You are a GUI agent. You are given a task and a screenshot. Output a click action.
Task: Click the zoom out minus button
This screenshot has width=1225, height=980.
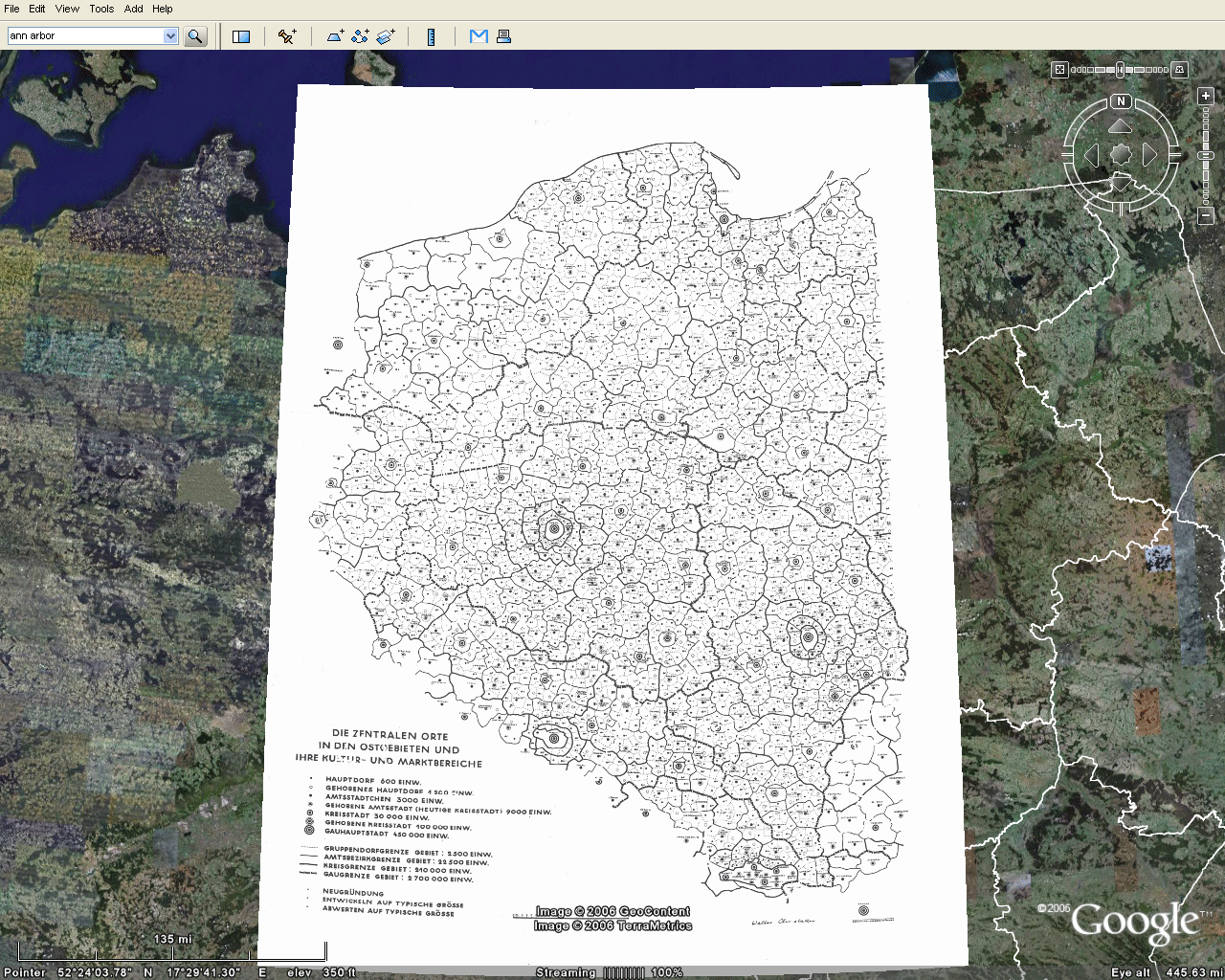point(1206,217)
